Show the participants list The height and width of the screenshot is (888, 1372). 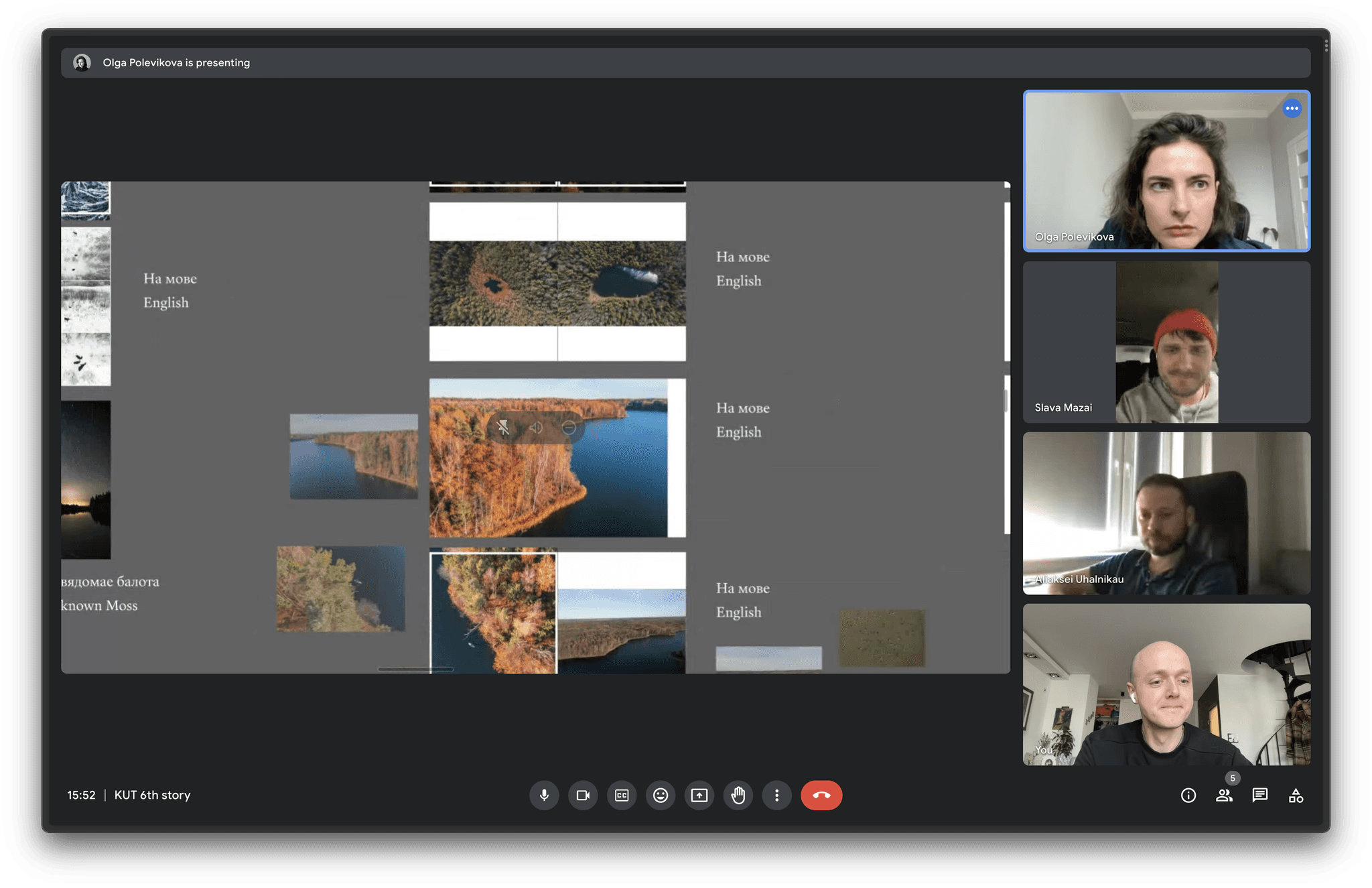(x=1224, y=796)
